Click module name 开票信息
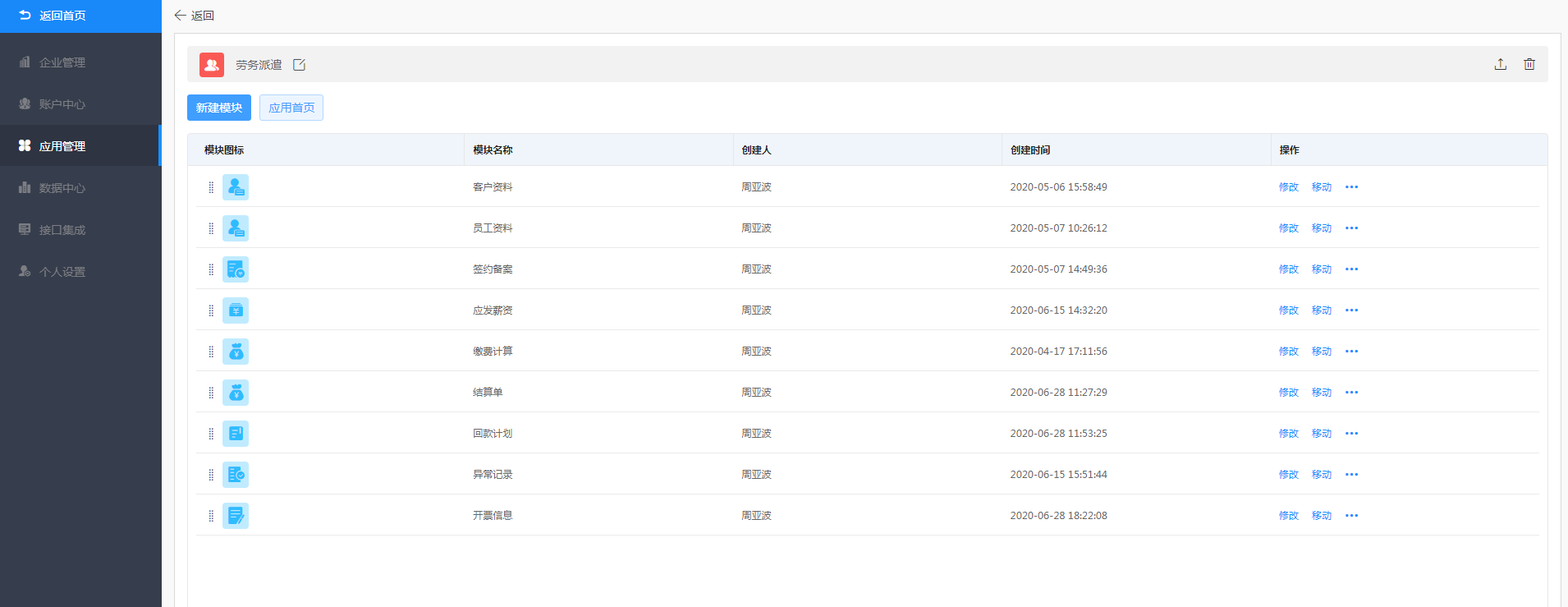This screenshot has width=1568, height=607. pos(493,516)
